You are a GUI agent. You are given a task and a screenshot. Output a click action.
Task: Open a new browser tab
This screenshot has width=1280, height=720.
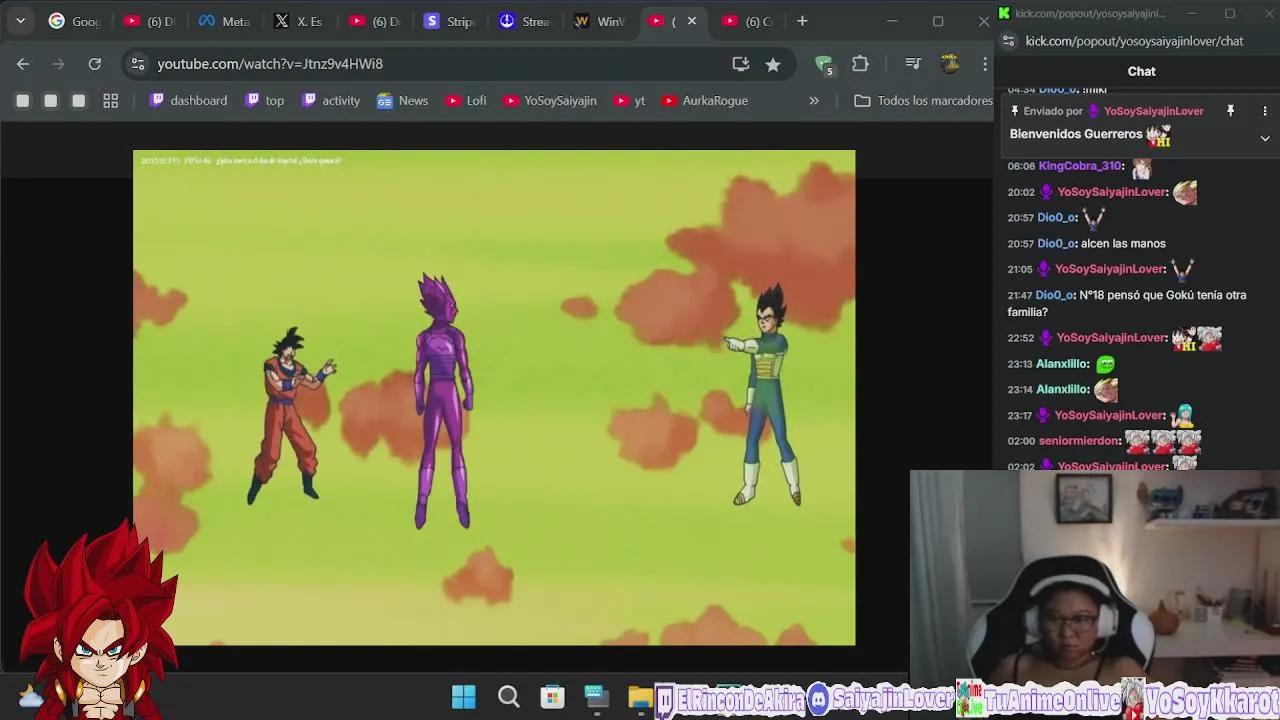pyautogui.click(x=802, y=21)
